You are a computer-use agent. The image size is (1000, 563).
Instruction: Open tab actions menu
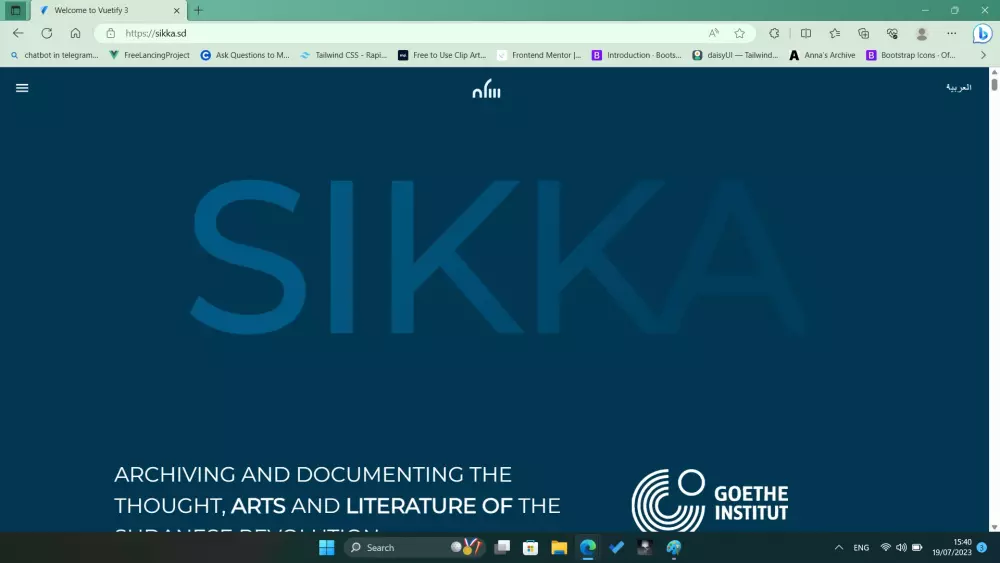click(x=15, y=10)
